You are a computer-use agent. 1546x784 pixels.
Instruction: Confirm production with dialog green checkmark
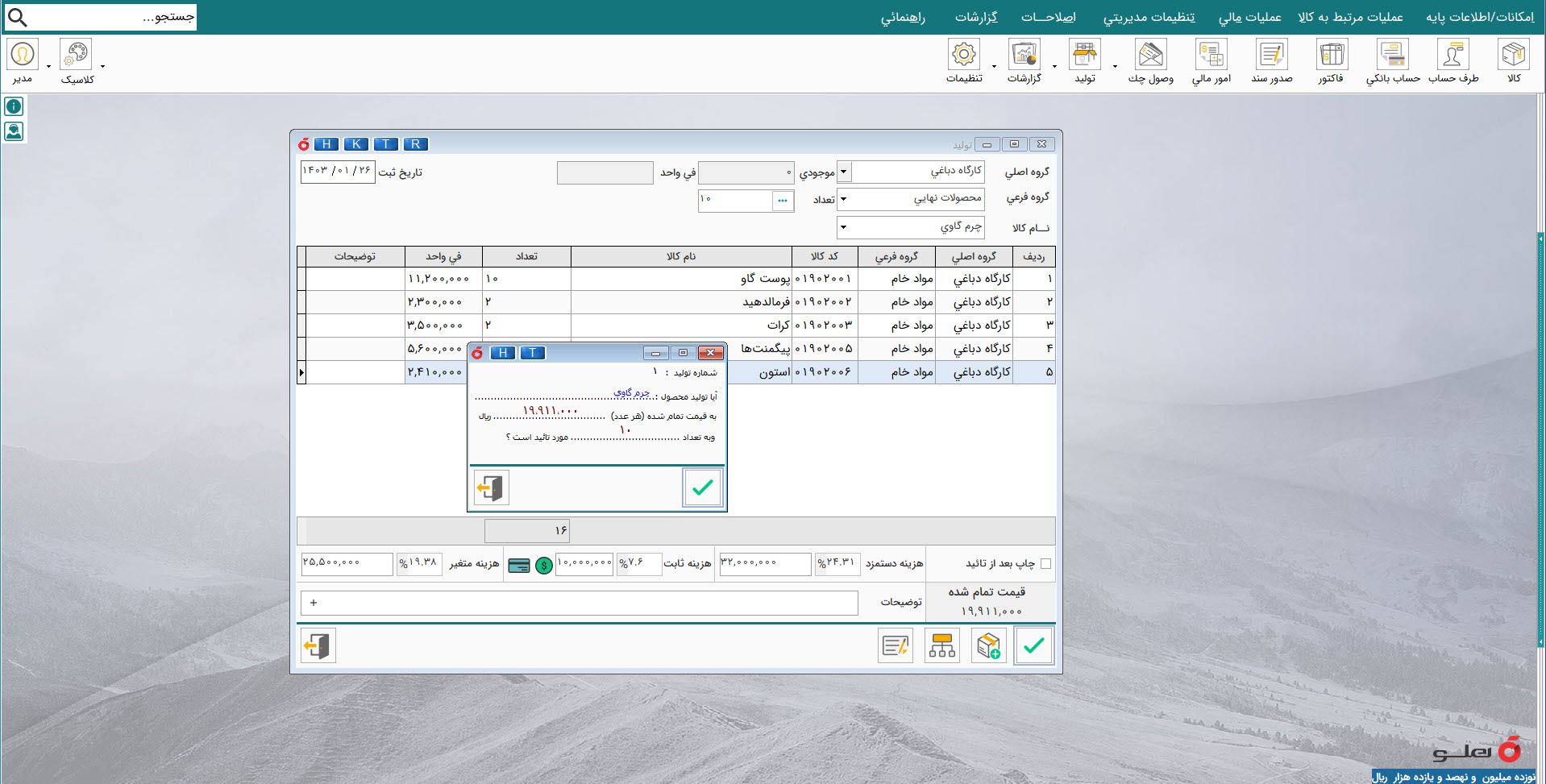(702, 487)
